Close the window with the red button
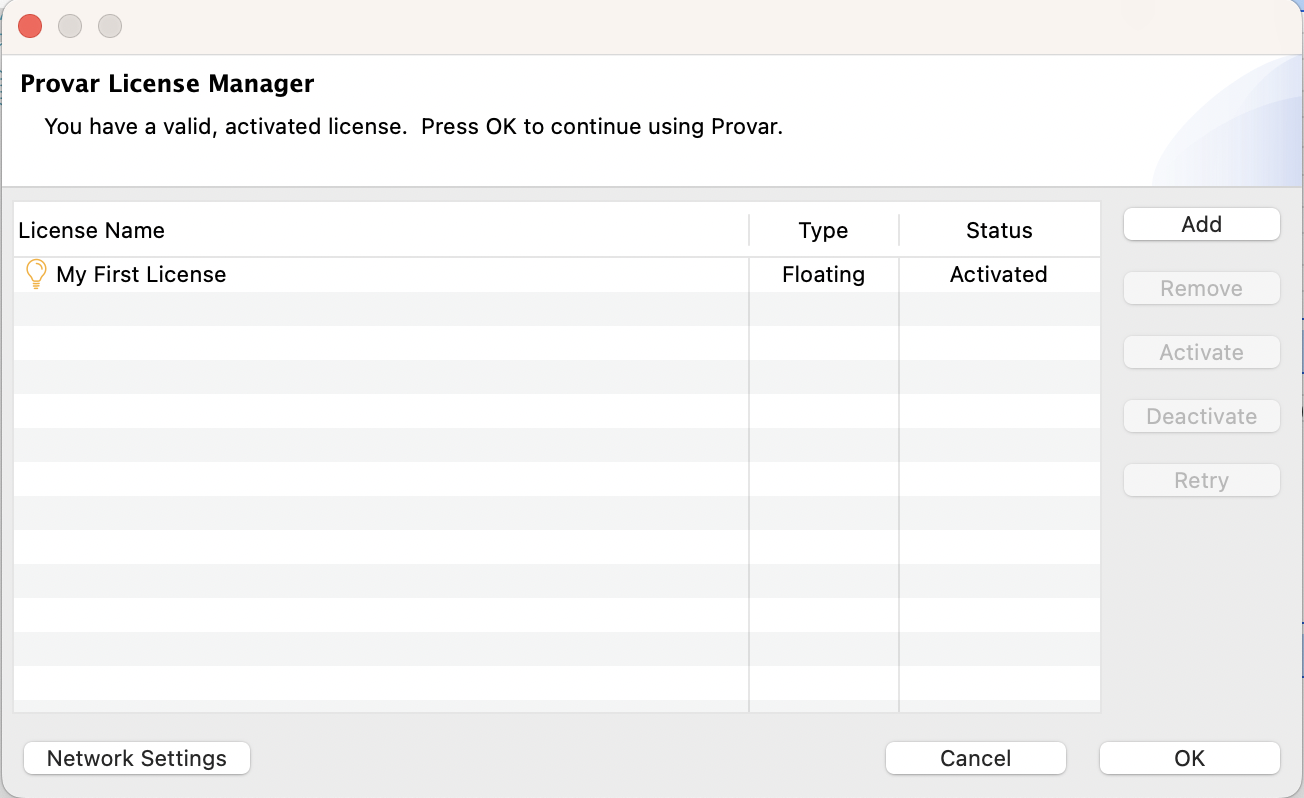This screenshot has height=798, width=1304. click(x=30, y=26)
